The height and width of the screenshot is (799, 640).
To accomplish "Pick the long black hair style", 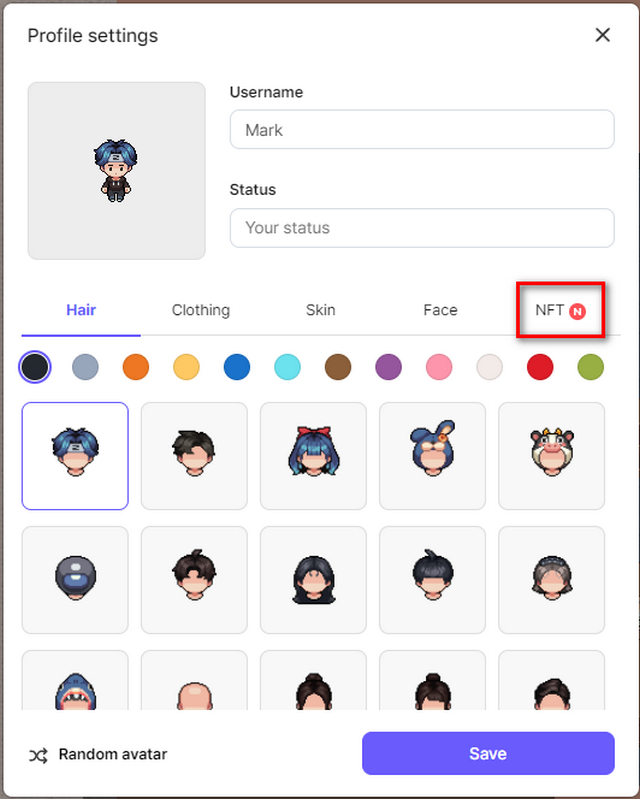I will (313, 580).
